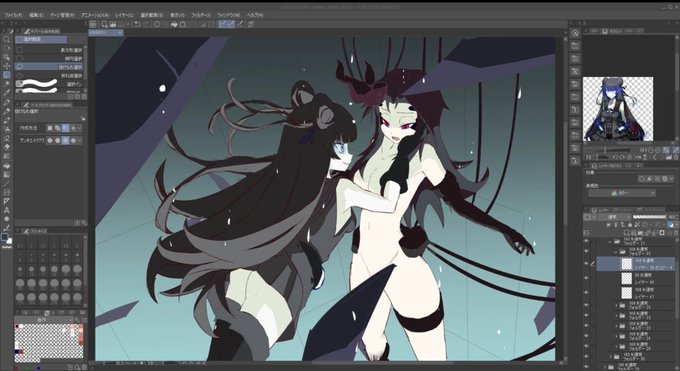Choose the Rectangle selection sub tool
The image size is (680, 371).
pyautogui.click(x=49, y=50)
